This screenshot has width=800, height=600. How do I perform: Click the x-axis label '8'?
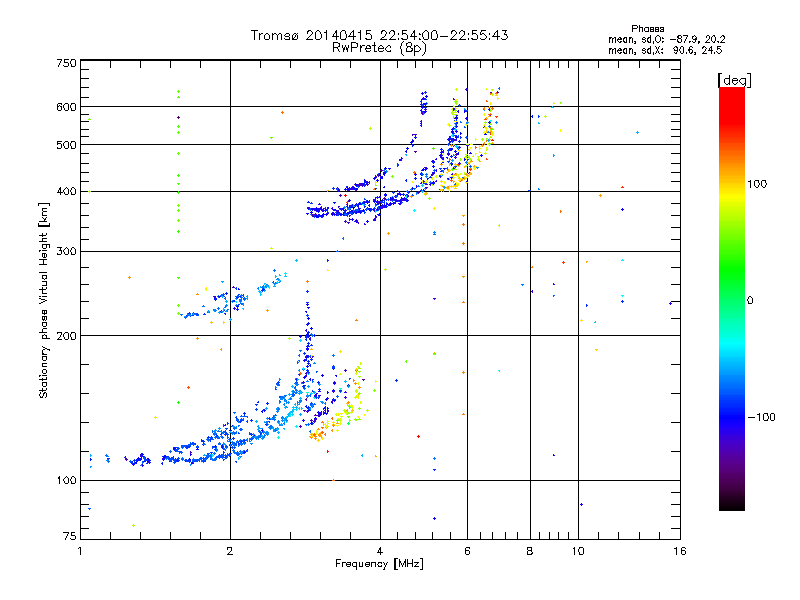(x=530, y=551)
